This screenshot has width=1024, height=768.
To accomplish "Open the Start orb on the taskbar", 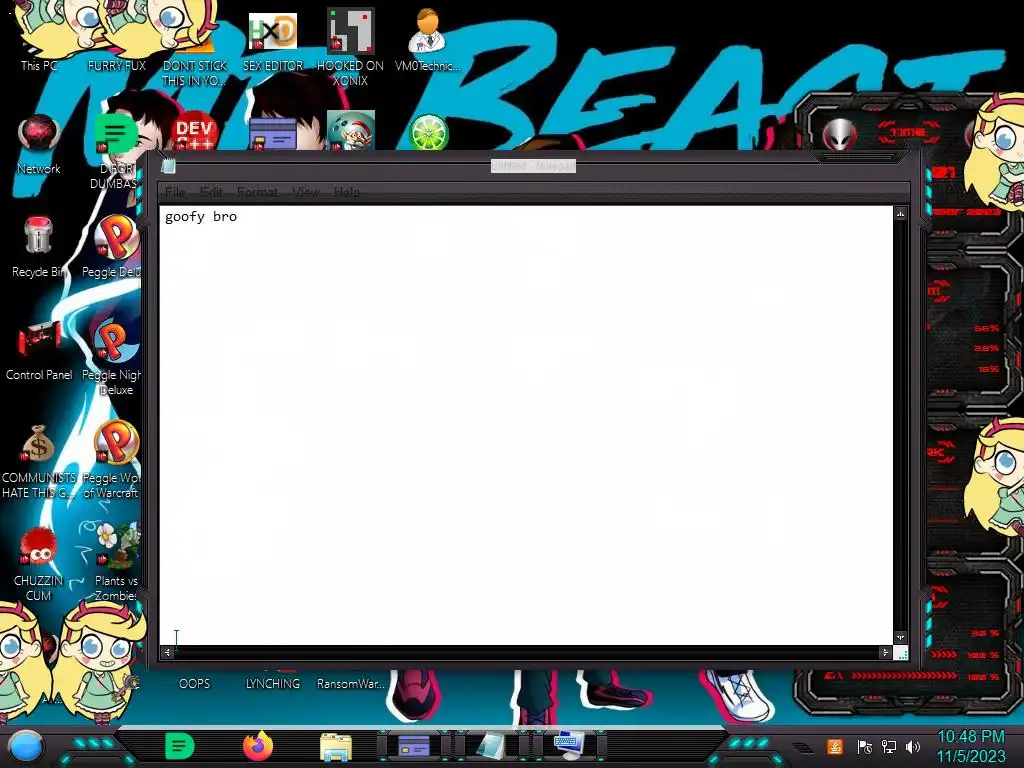I will pyautogui.click(x=26, y=747).
